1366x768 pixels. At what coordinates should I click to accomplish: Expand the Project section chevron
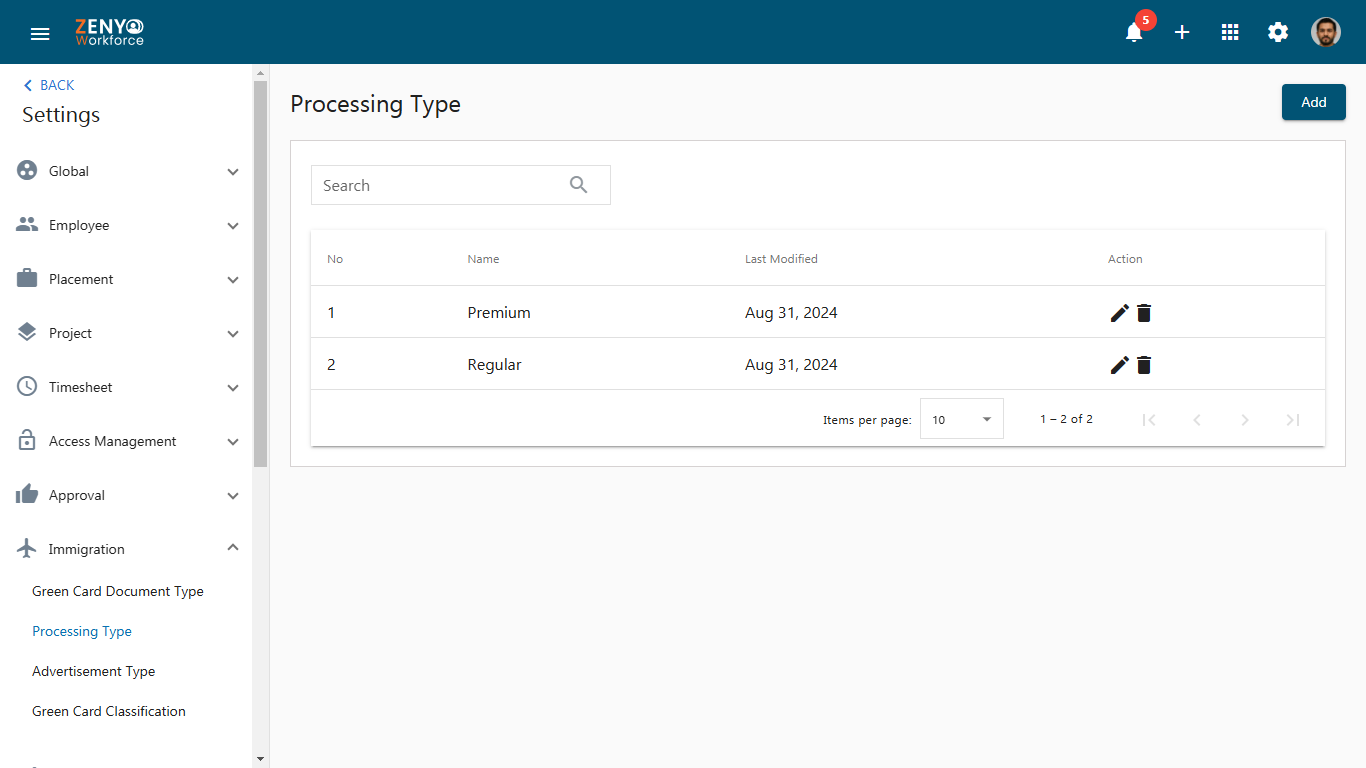tap(233, 334)
